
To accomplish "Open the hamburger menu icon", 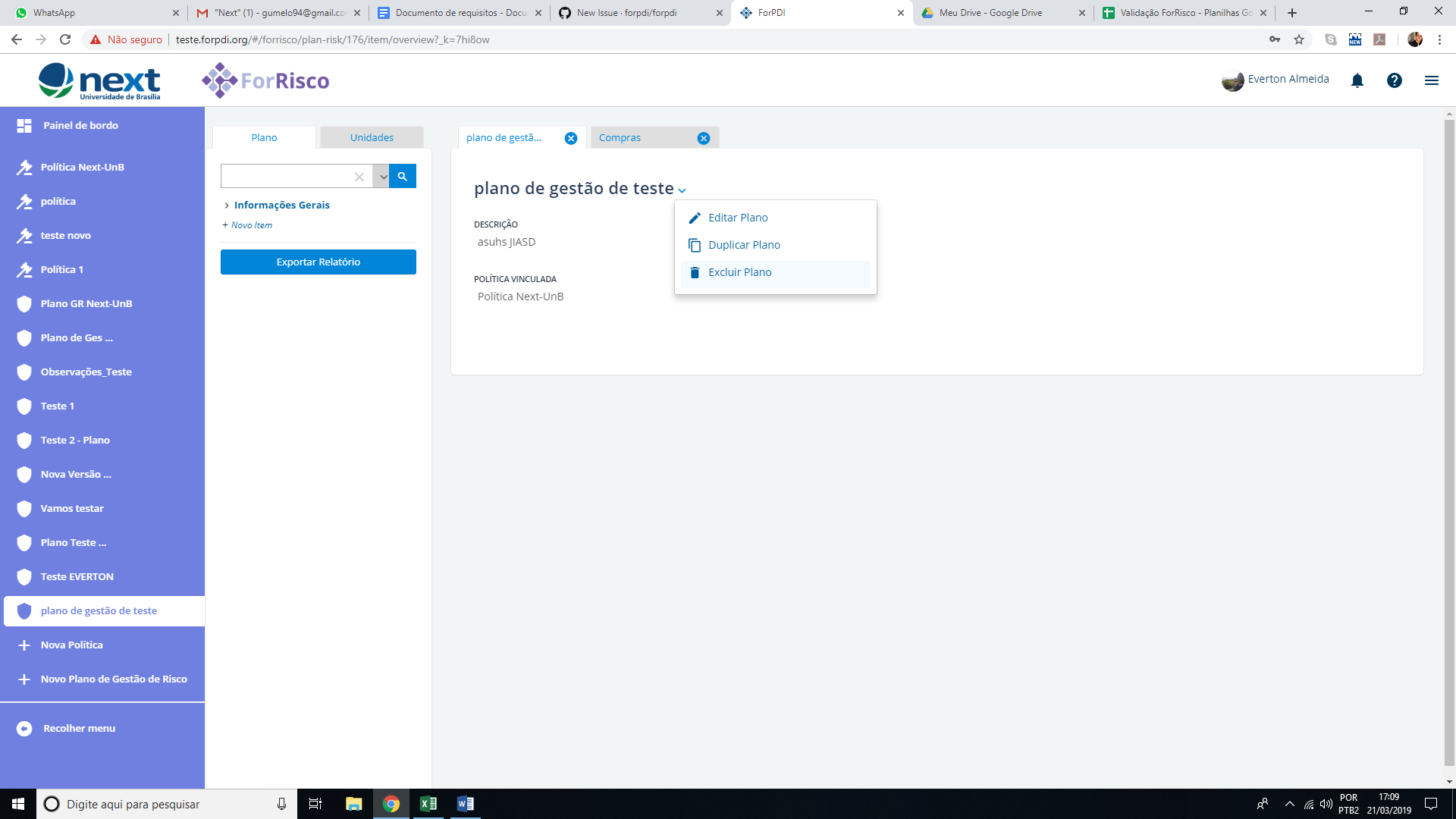I will click(1431, 80).
